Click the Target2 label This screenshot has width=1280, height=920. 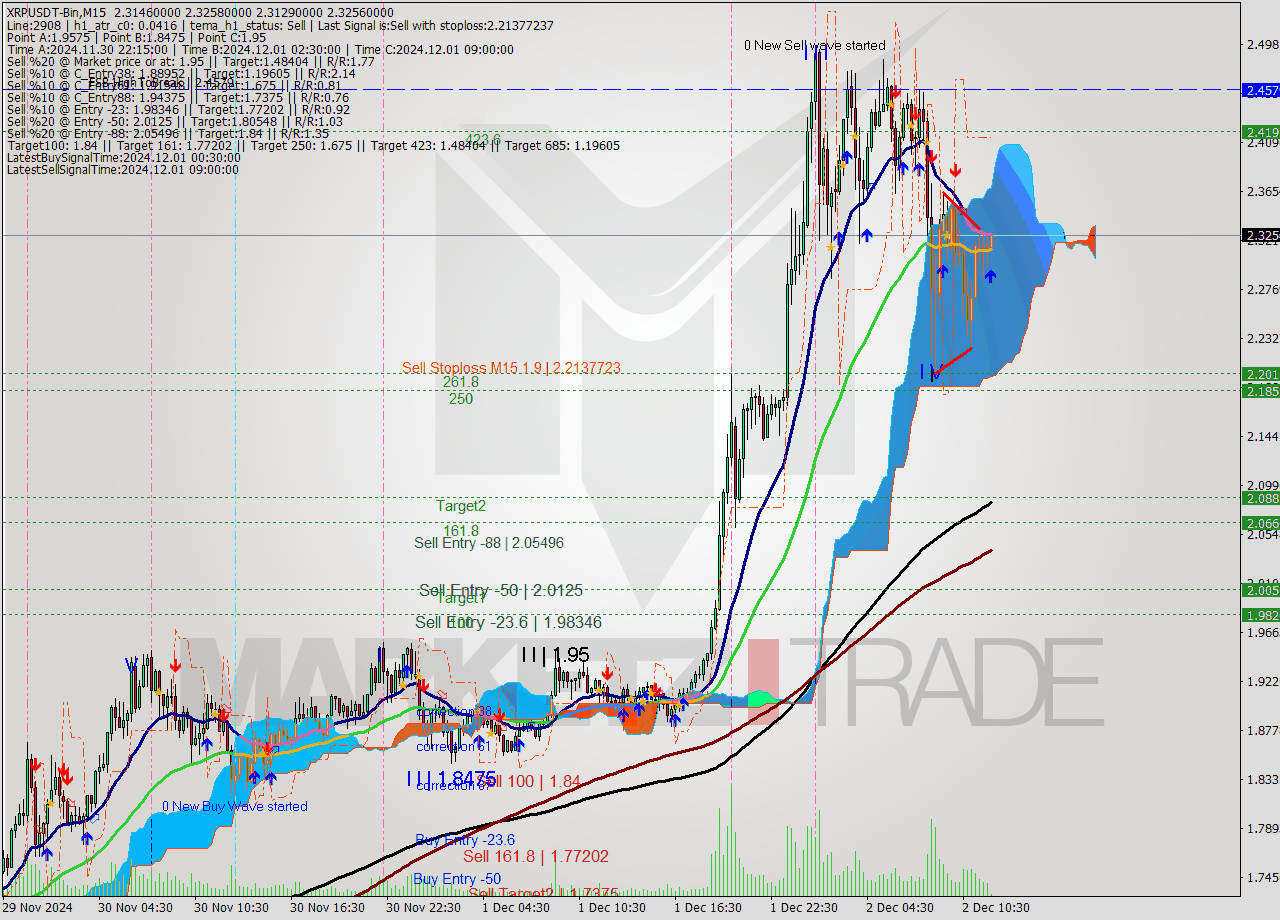pos(460,506)
